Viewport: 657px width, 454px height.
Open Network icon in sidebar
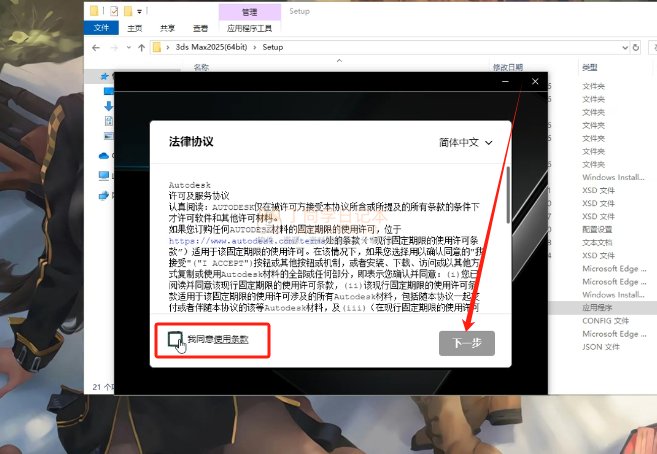[104, 195]
